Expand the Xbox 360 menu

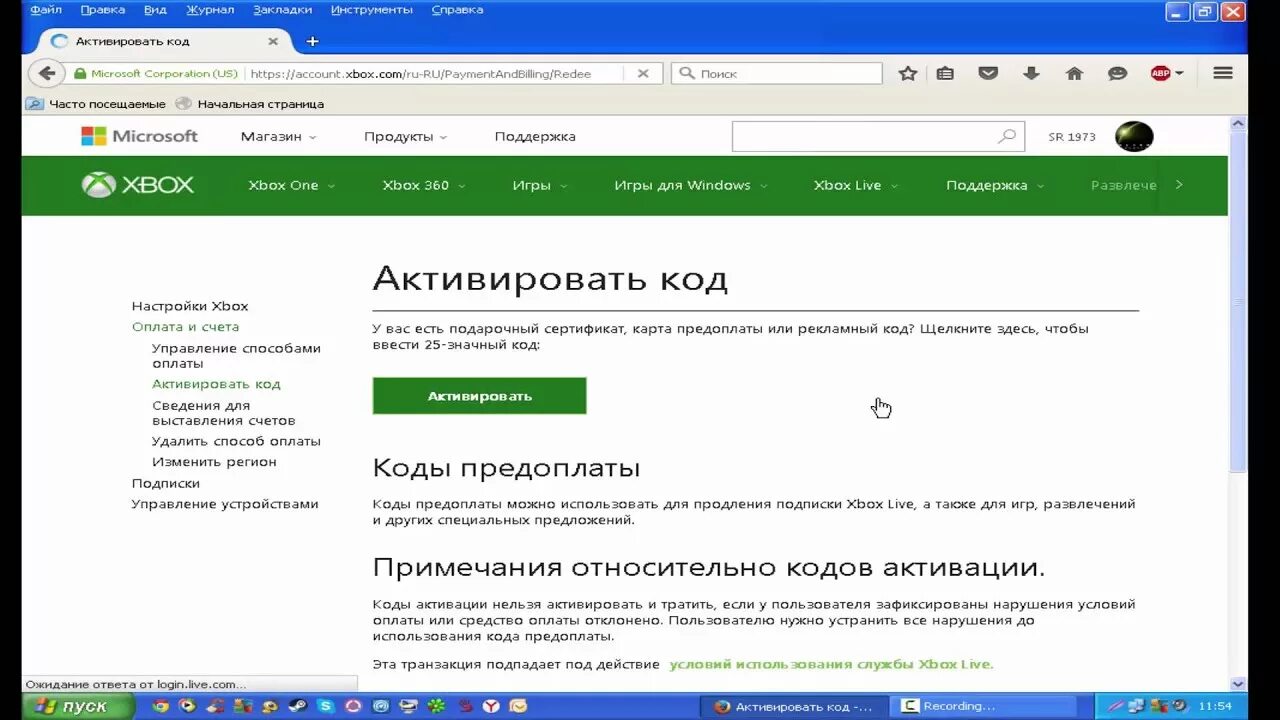click(x=424, y=185)
